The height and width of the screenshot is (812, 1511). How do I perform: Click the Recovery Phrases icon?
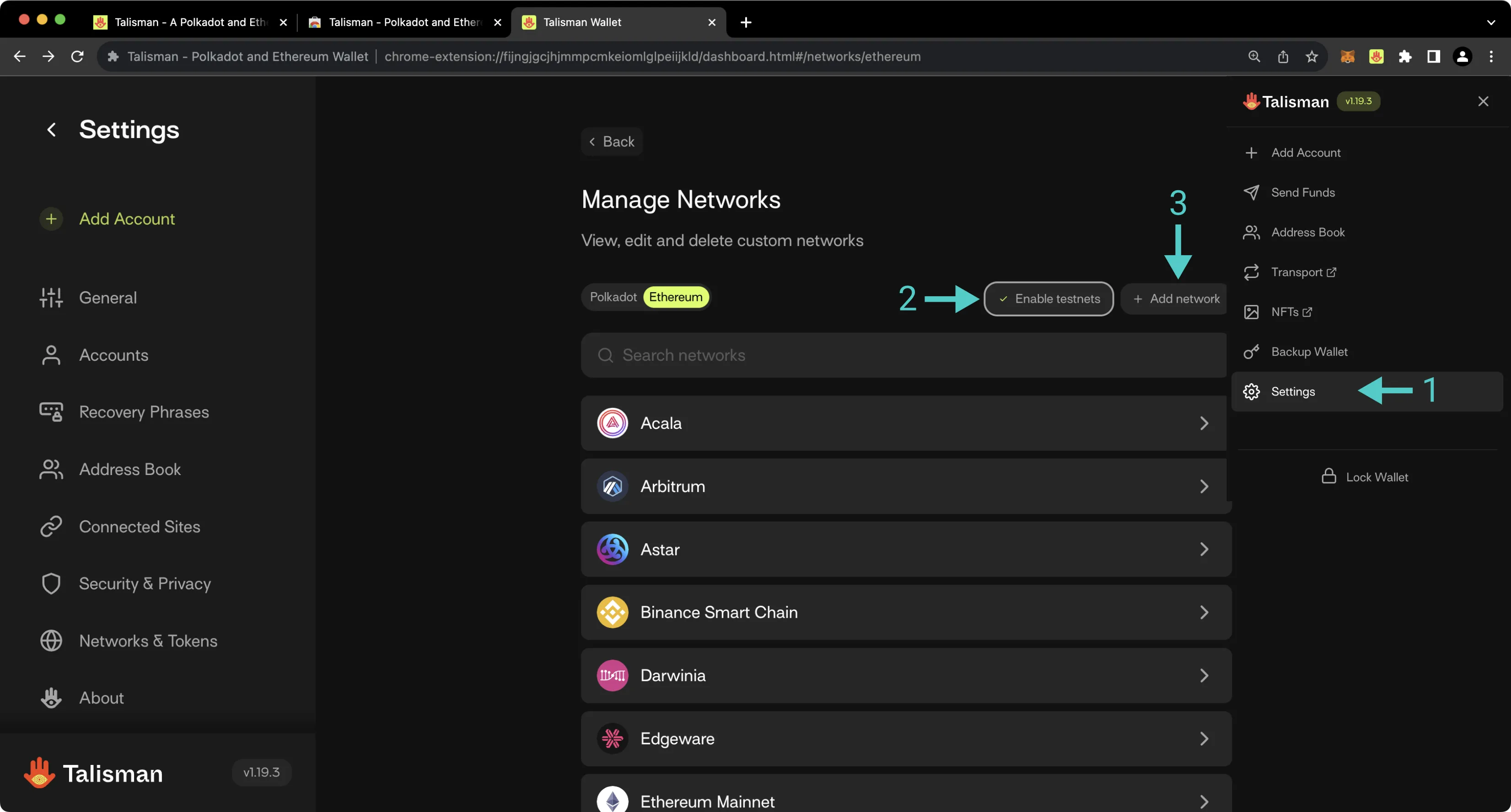pos(51,412)
